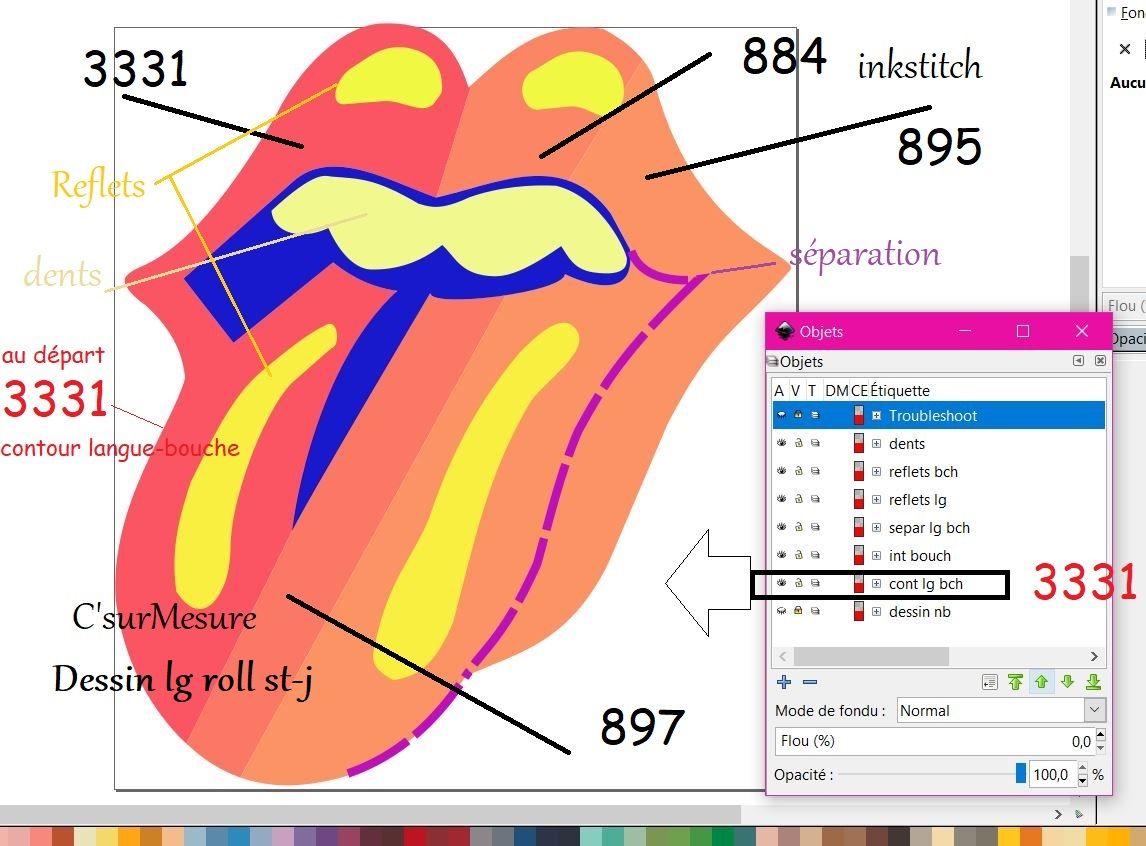
Task: Select the int bouch layer label
Action: click(x=919, y=555)
